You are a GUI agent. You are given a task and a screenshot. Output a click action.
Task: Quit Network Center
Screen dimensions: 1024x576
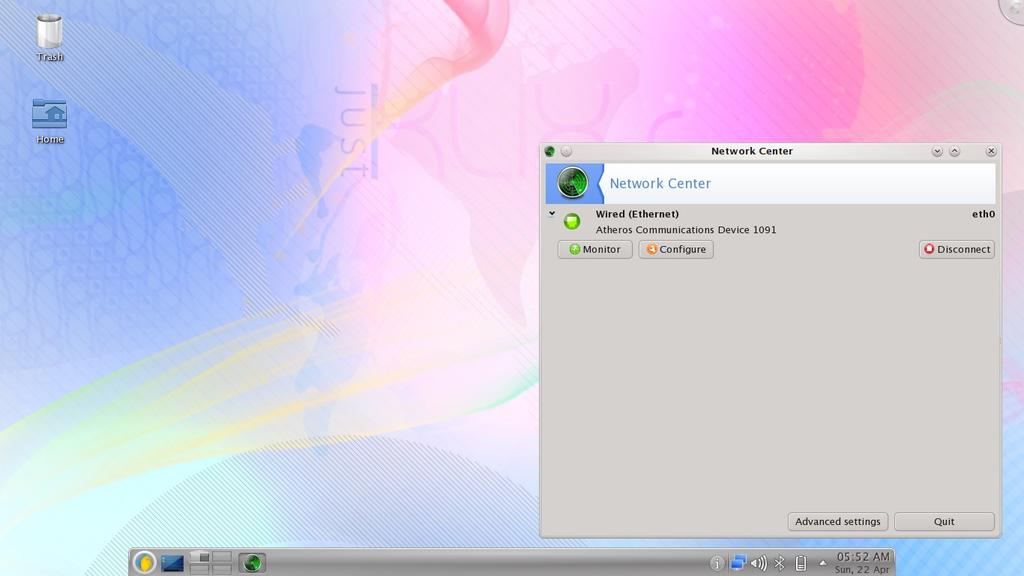click(x=944, y=522)
